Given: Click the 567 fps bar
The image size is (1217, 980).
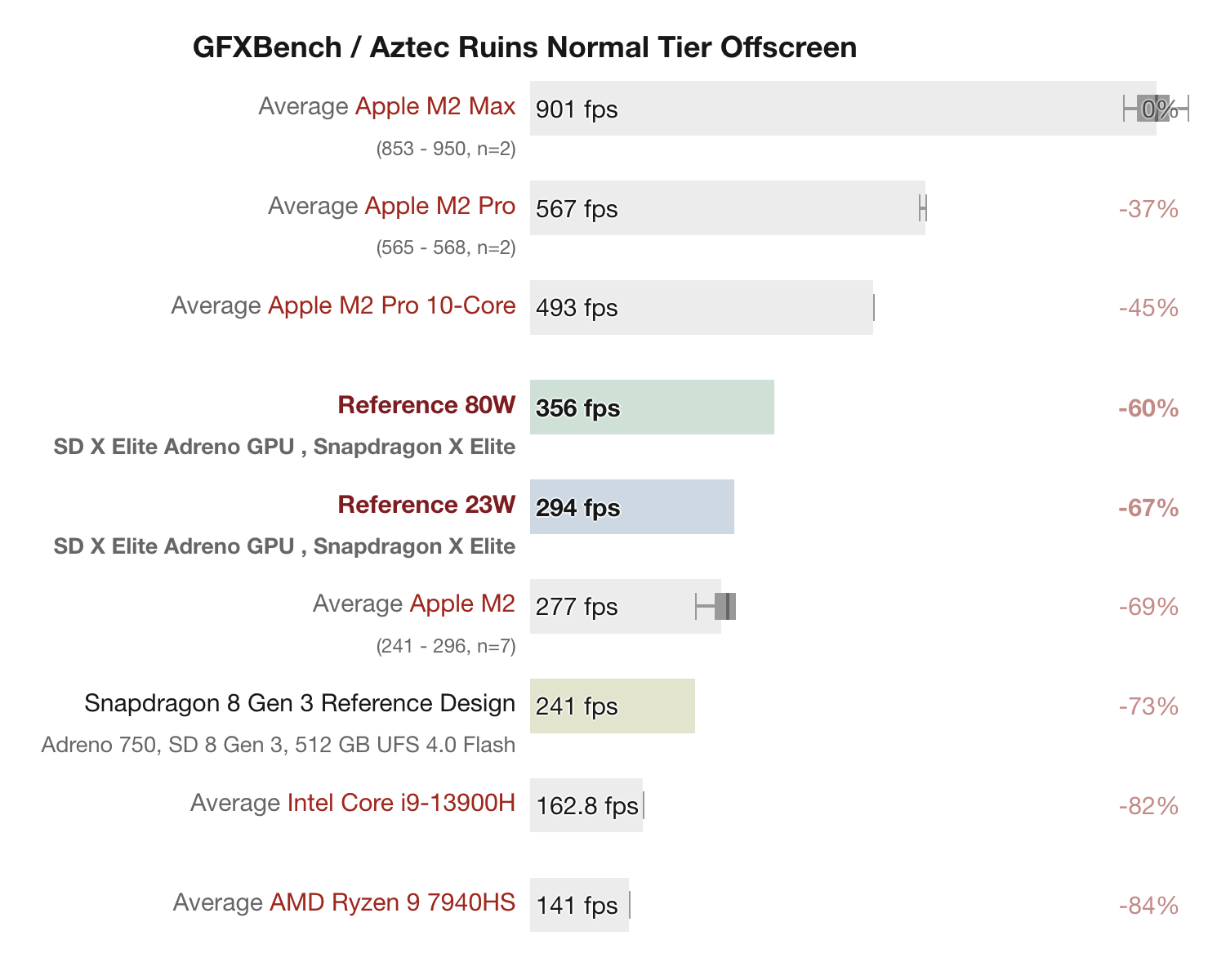Looking at the screenshot, I should pyautogui.click(x=728, y=207).
